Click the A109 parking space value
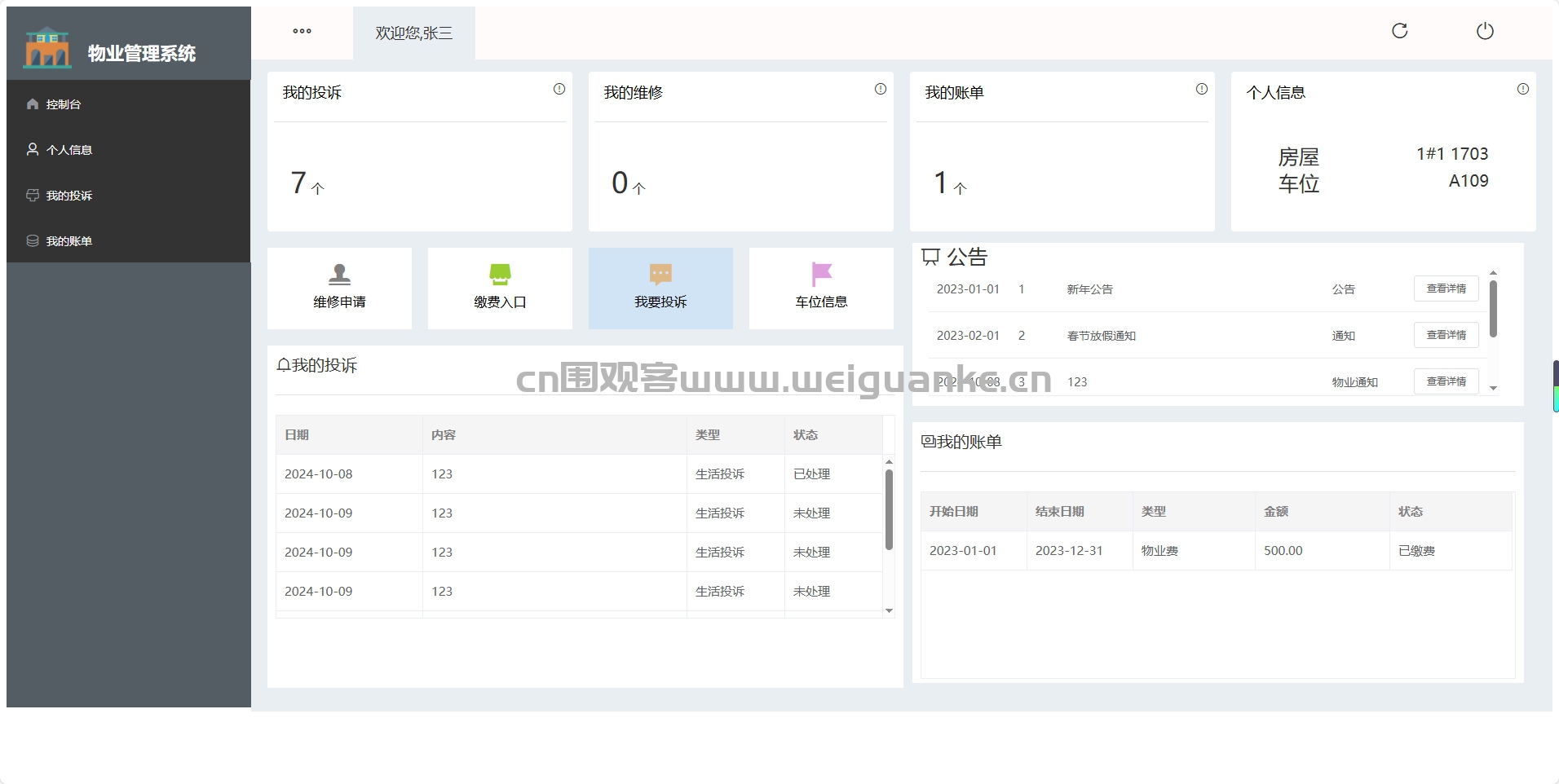Viewport: 1559px width, 784px height. click(x=1468, y=180)
